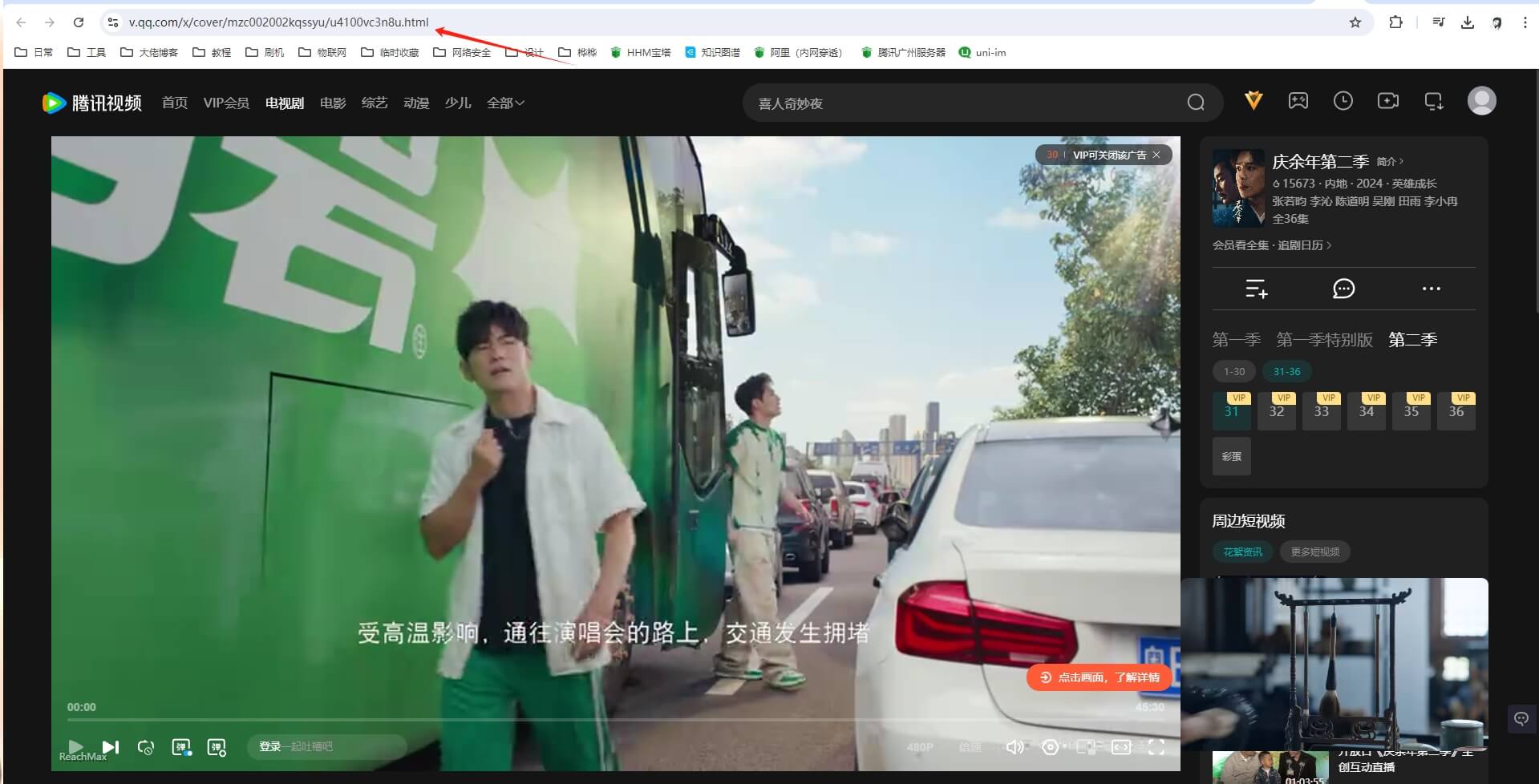Switch to 第一季特别版 season tab

[1325, 340]
